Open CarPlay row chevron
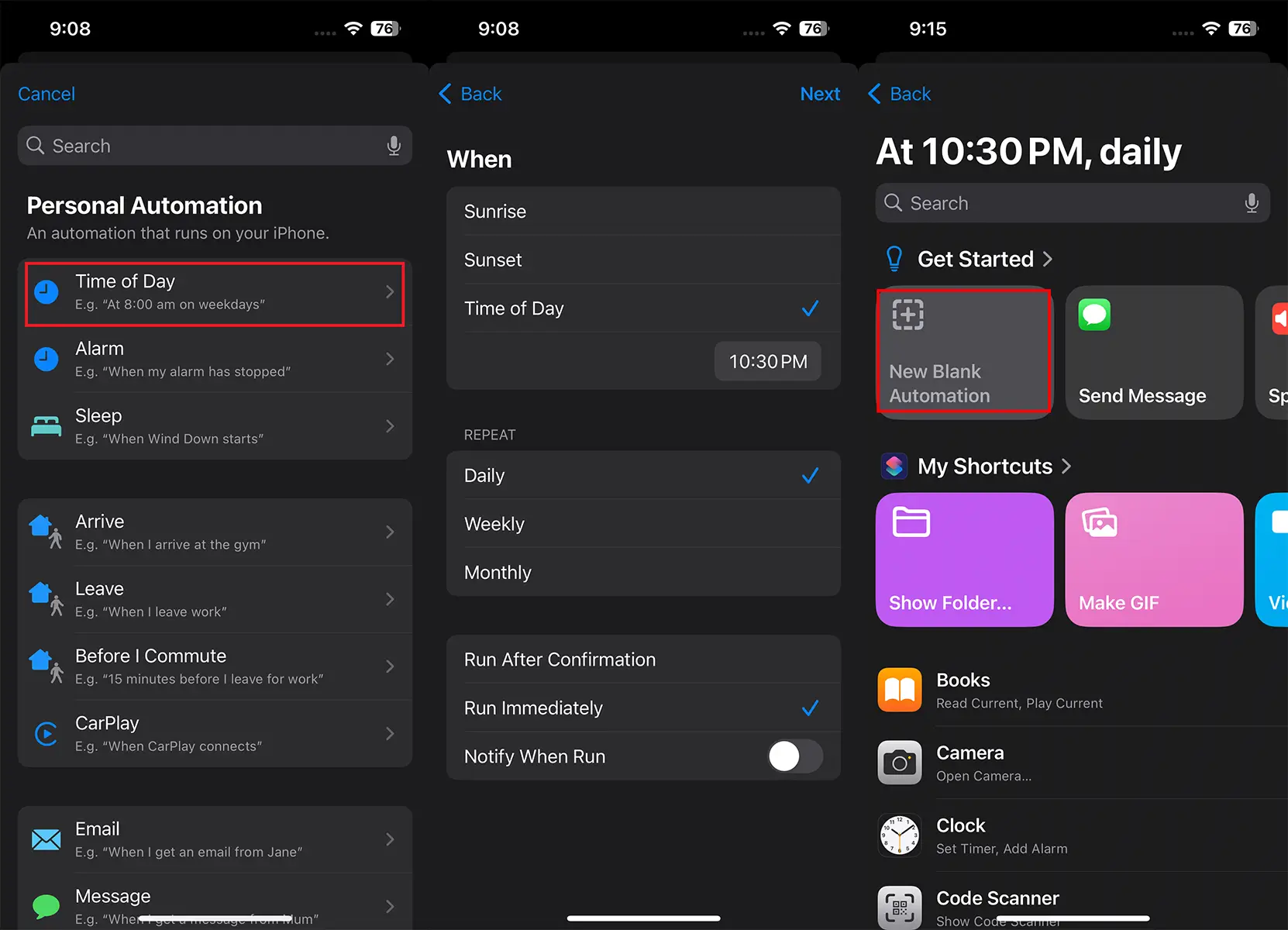Screen dimensions: 1288x930 390,734
